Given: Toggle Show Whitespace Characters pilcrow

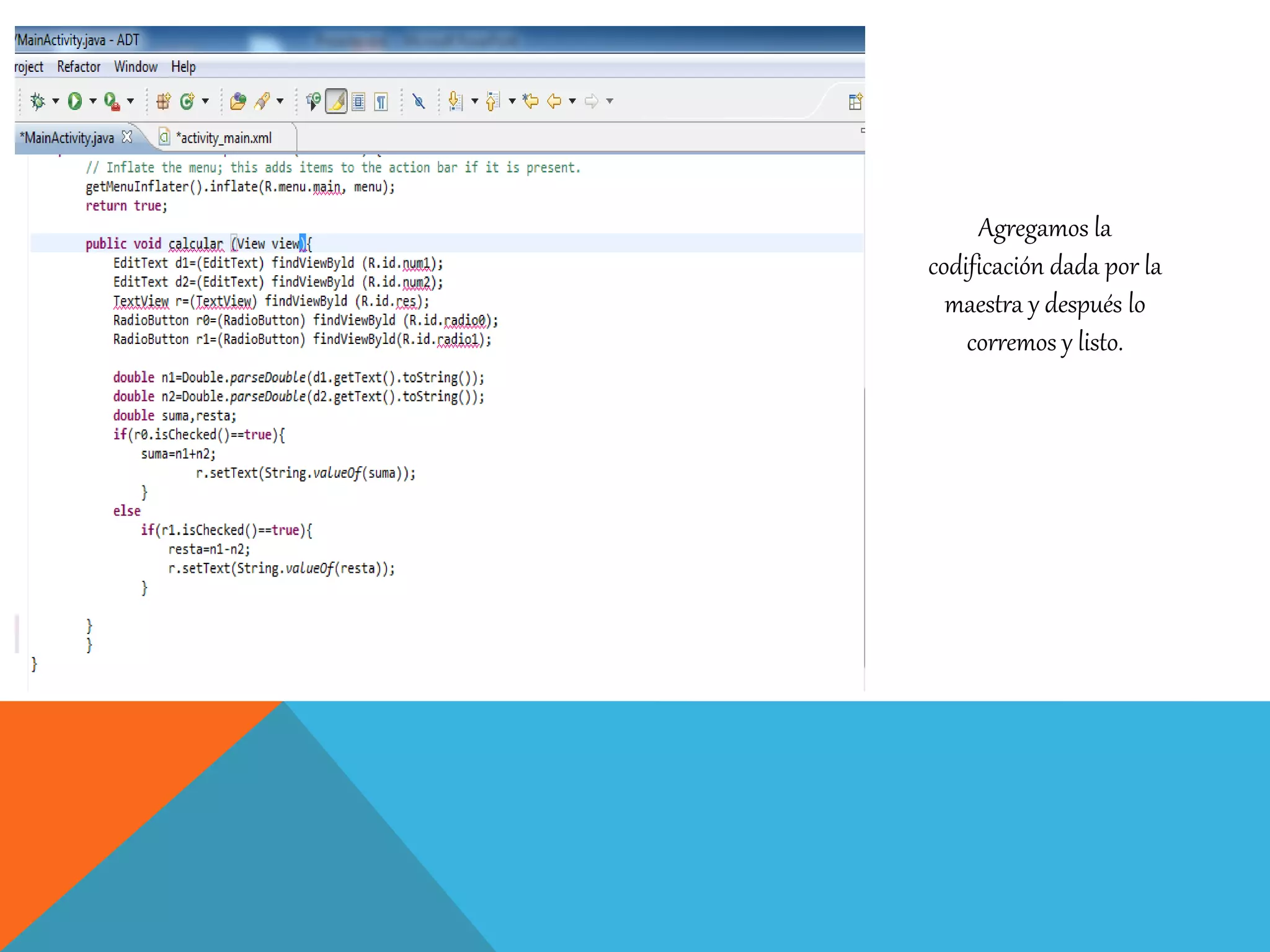Looking at the screenshot, I should click(381, 101).
